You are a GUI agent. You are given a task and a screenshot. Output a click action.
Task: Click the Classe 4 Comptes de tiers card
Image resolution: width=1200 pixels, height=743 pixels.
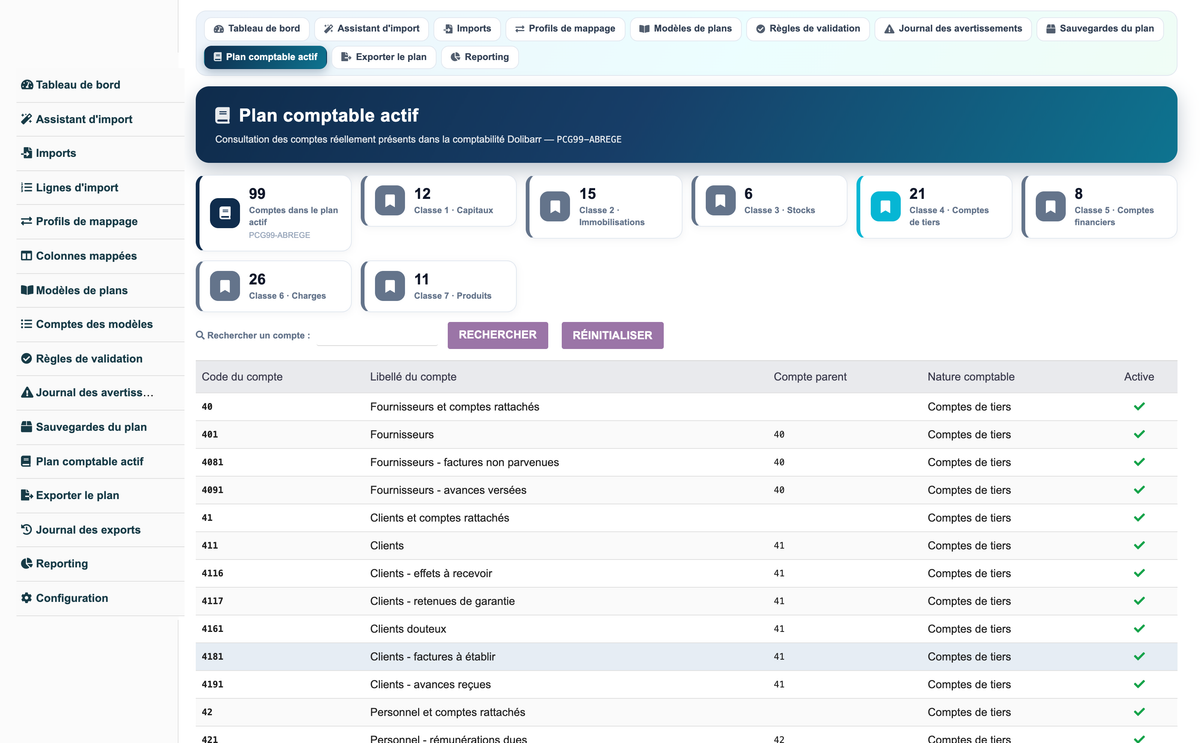pos(934,207)
